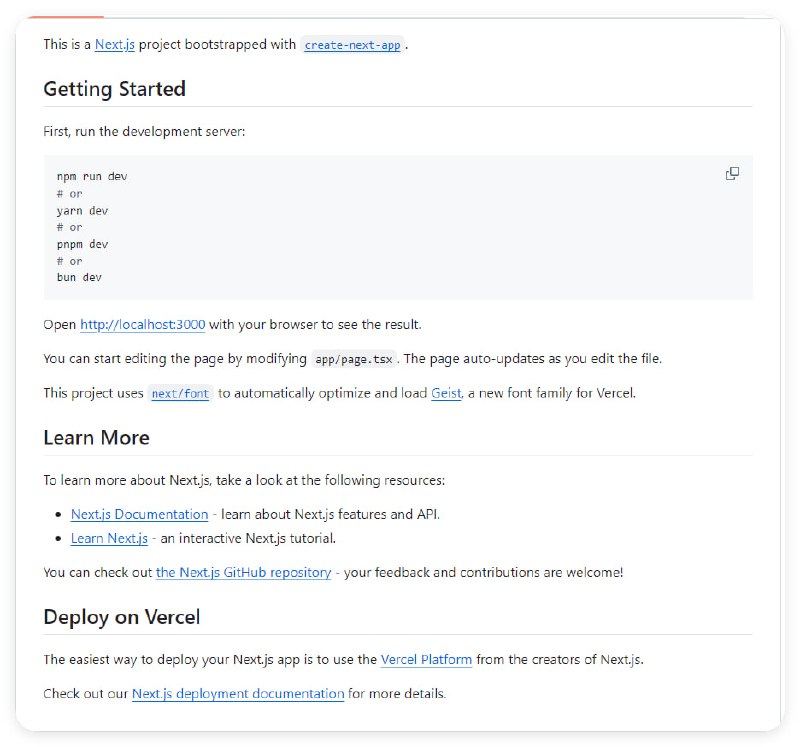This screenshot has width=800, height=747.
Task: Click the app/page.tsx inline code
Action: click(x=354, y=359)
